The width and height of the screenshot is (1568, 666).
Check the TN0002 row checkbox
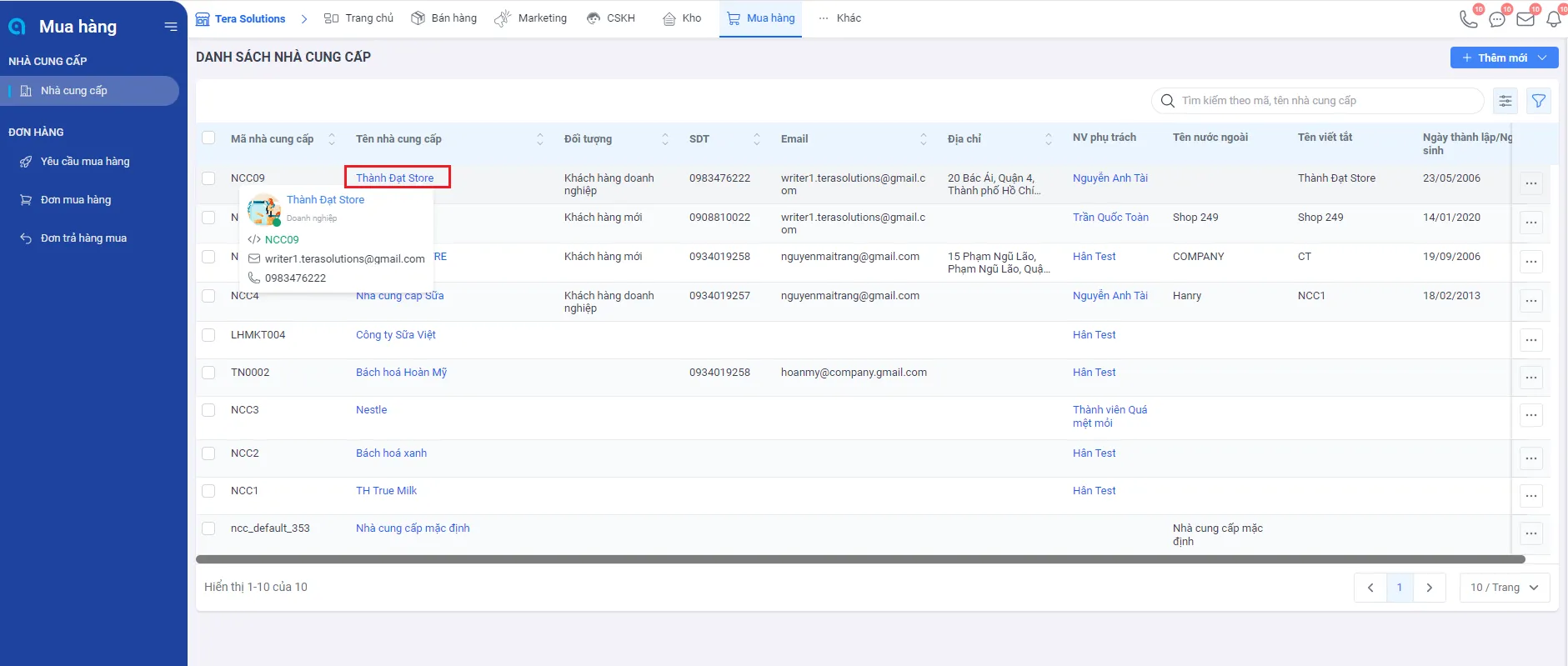tap(208, 373)
